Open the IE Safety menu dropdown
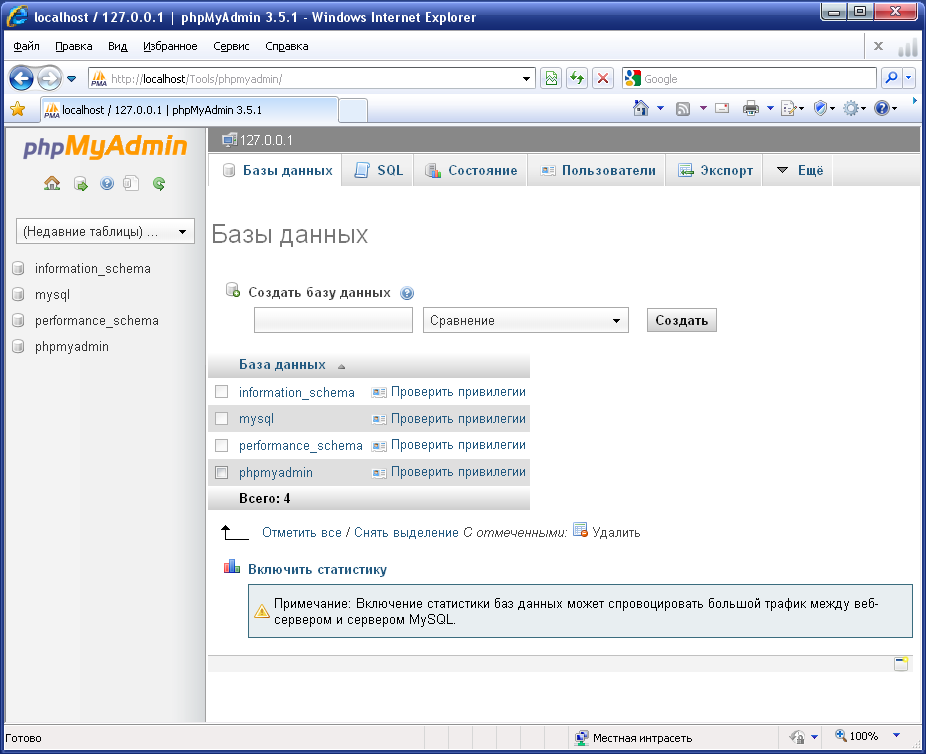The image size is (926, 754). (824, 108)
